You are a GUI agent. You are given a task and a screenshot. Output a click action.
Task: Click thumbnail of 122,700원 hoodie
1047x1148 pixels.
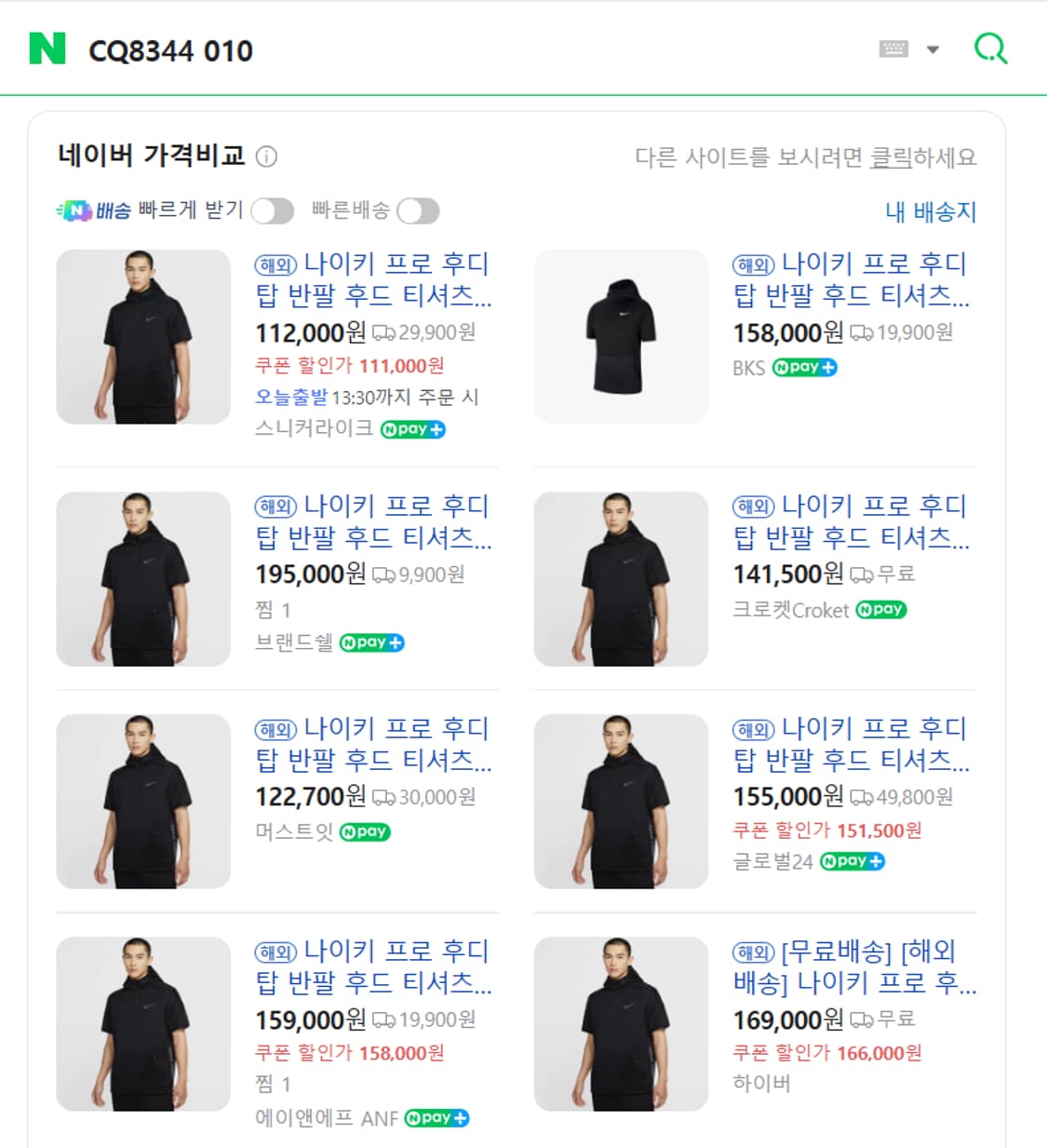click(x=143, y=802)
